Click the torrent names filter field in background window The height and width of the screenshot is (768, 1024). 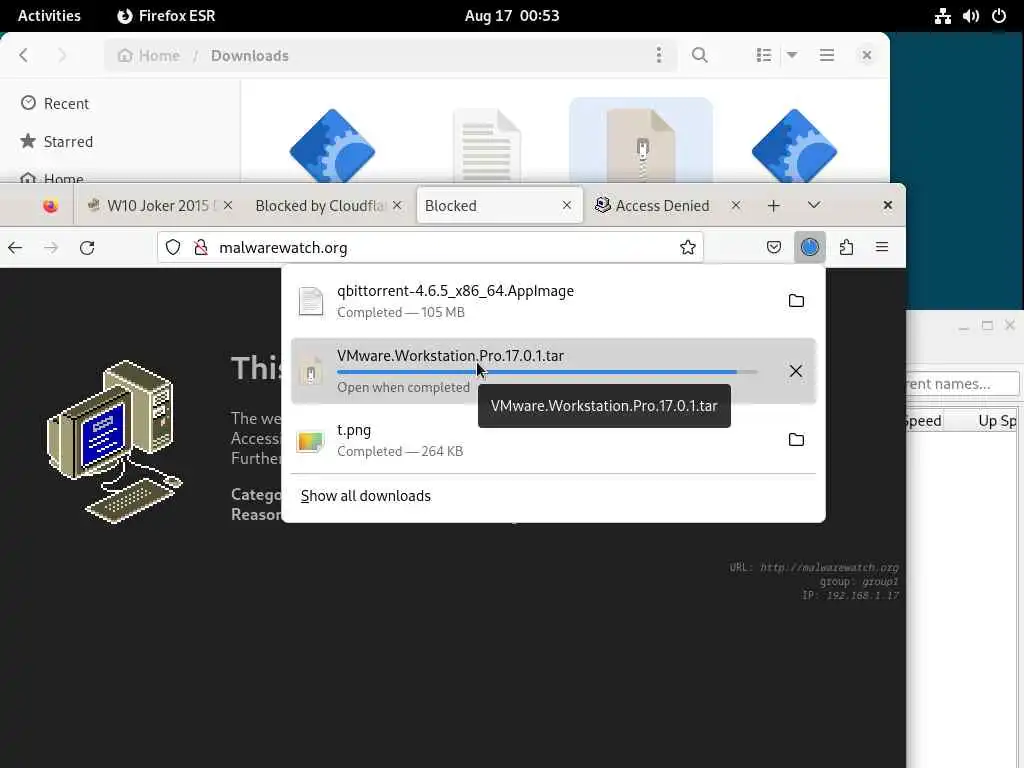[963, 384]
